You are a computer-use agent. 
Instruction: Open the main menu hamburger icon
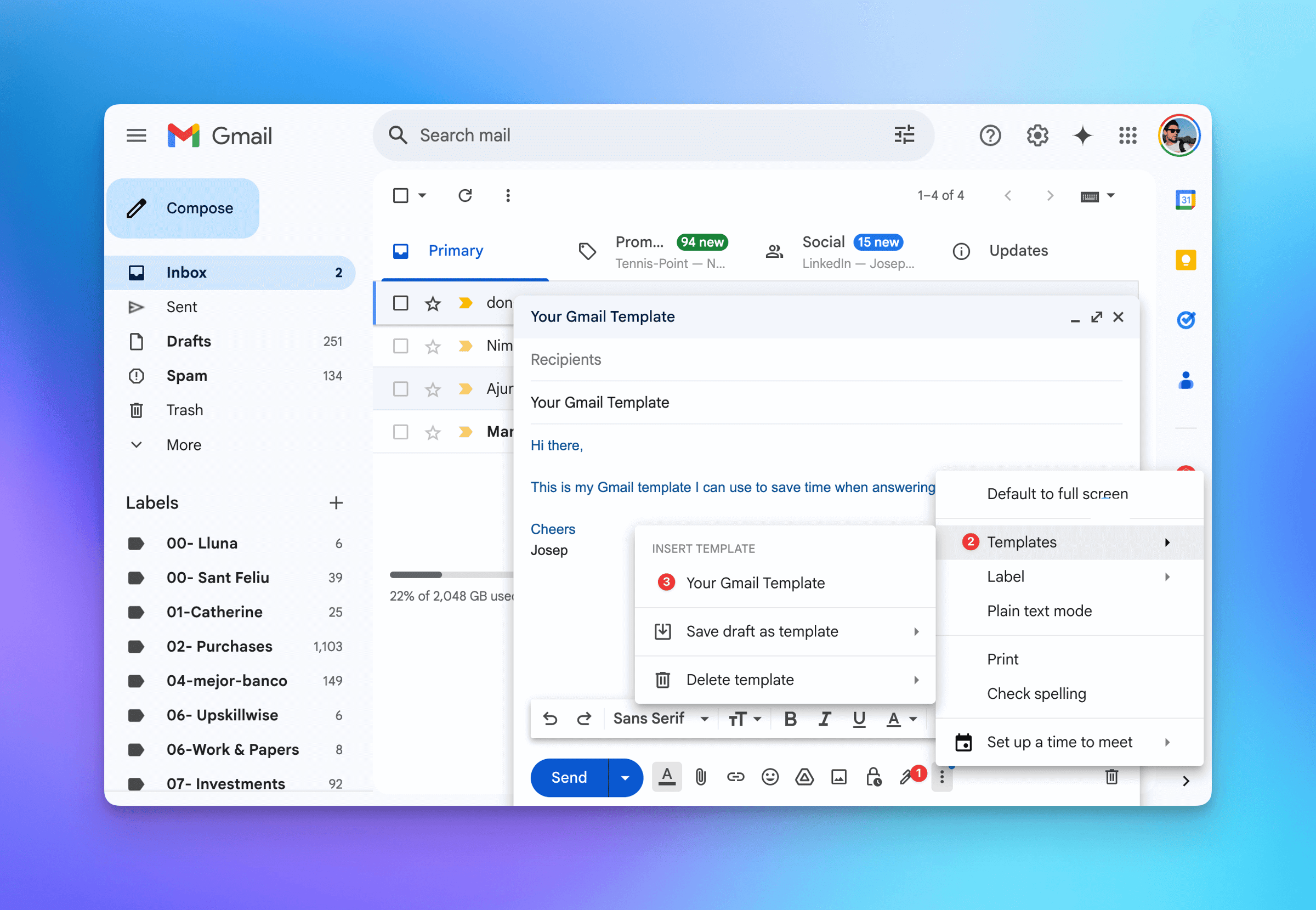click(136, 135)
